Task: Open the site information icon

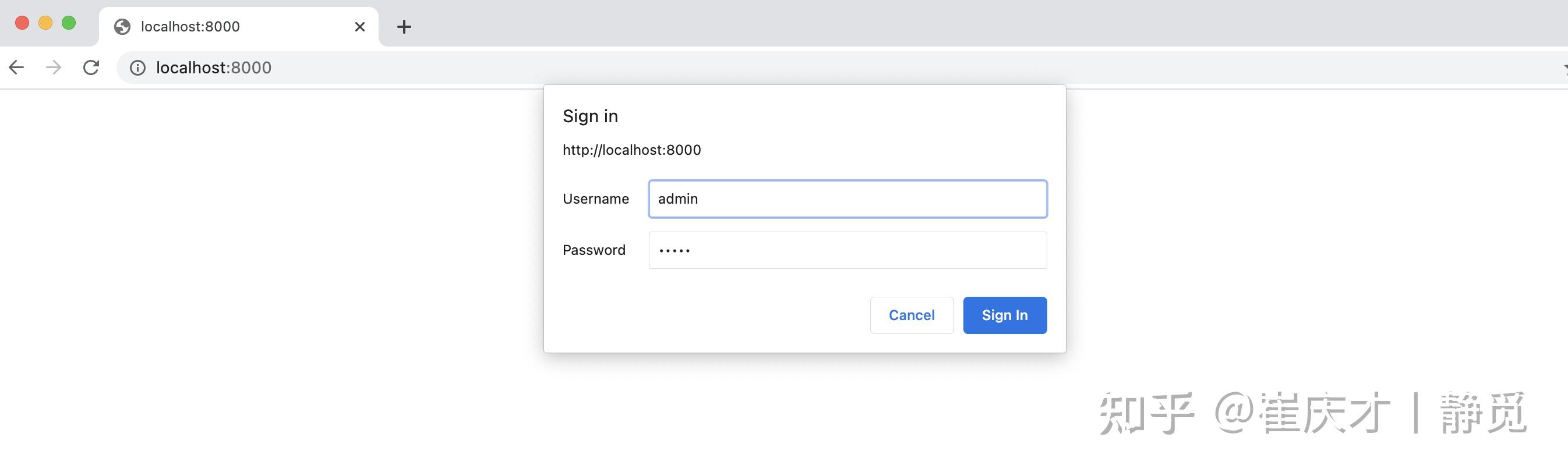Action: tap(138, 68)
